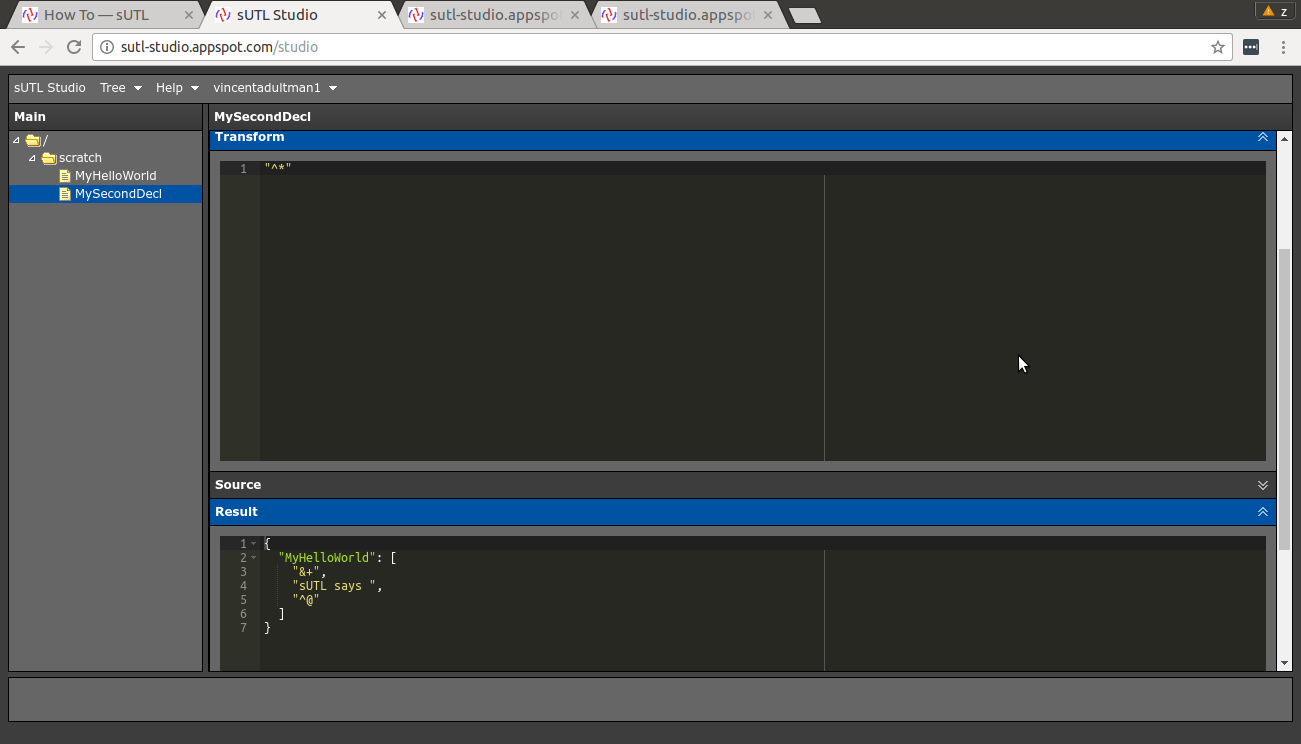
Task: Select MyHelloWorld in the tree
Action: point(116,176)
